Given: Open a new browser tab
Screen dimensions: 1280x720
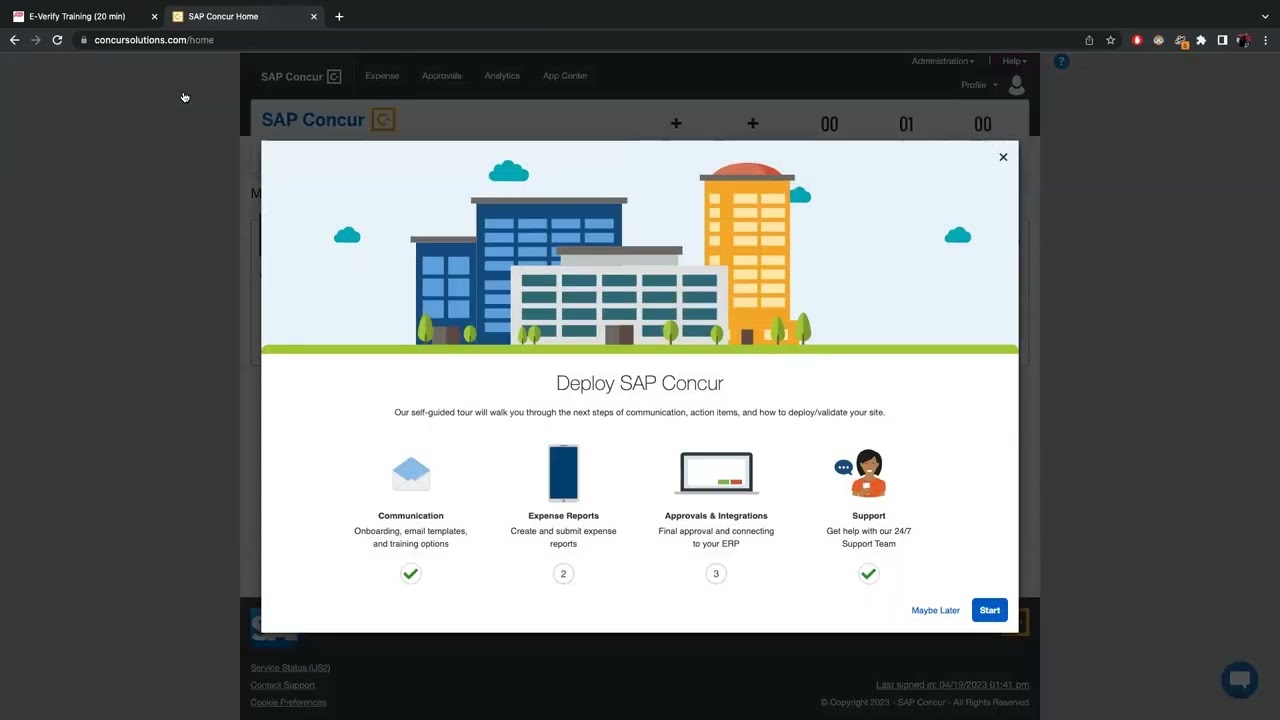Looking at the screenshot, I should 339,17.
